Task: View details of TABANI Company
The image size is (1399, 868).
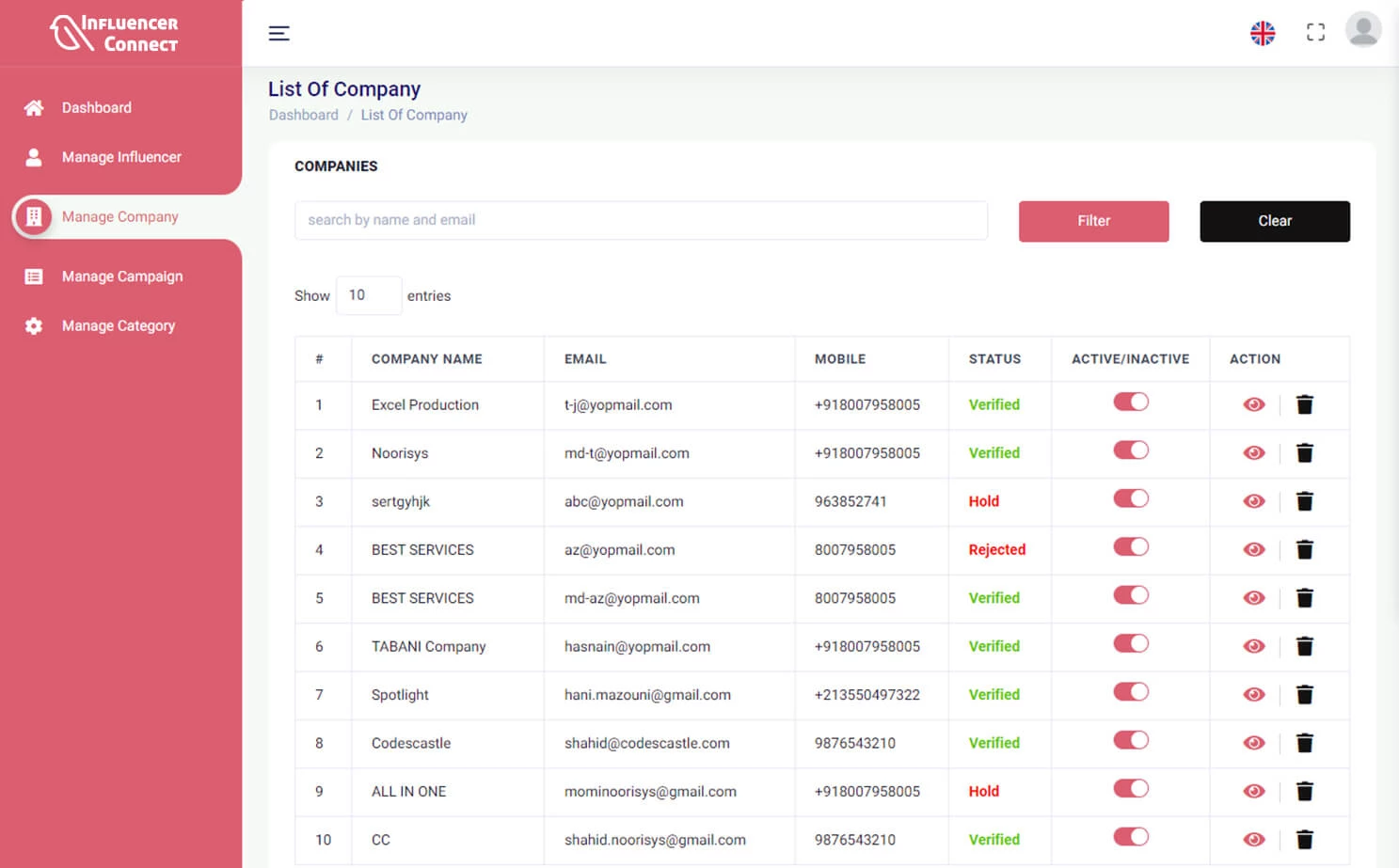Action: [1253, 646]
